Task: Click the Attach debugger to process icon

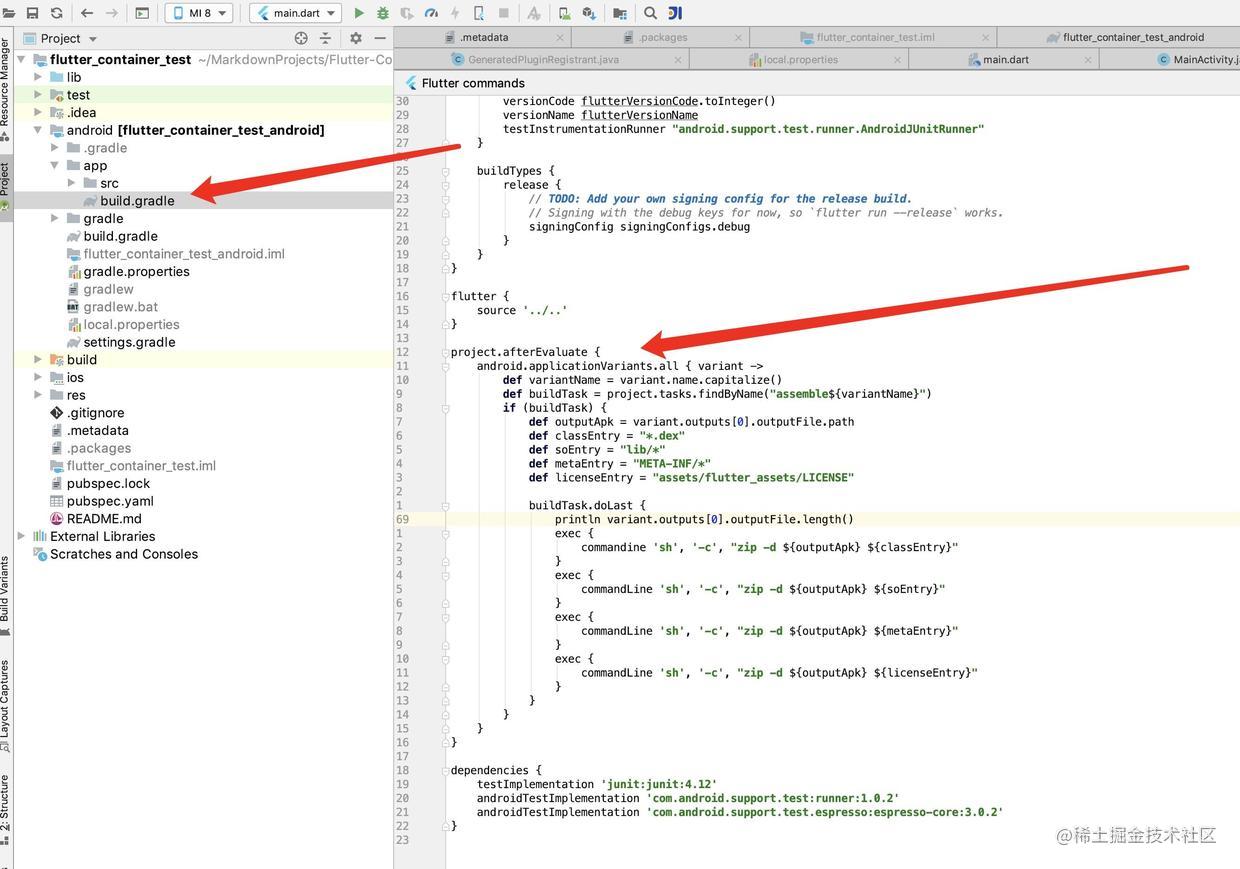Action: coord(479,13)
